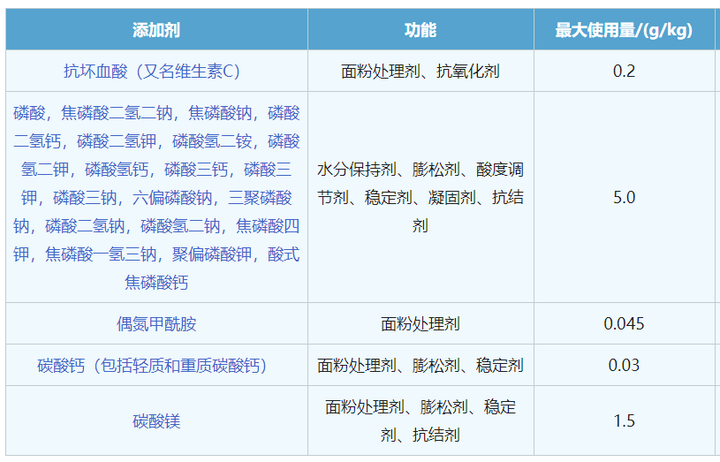The height and width of the screenshot is (462, 720).
Task: Select the cell starting with 水分保持剂、膨松剂
Action: 421,197
